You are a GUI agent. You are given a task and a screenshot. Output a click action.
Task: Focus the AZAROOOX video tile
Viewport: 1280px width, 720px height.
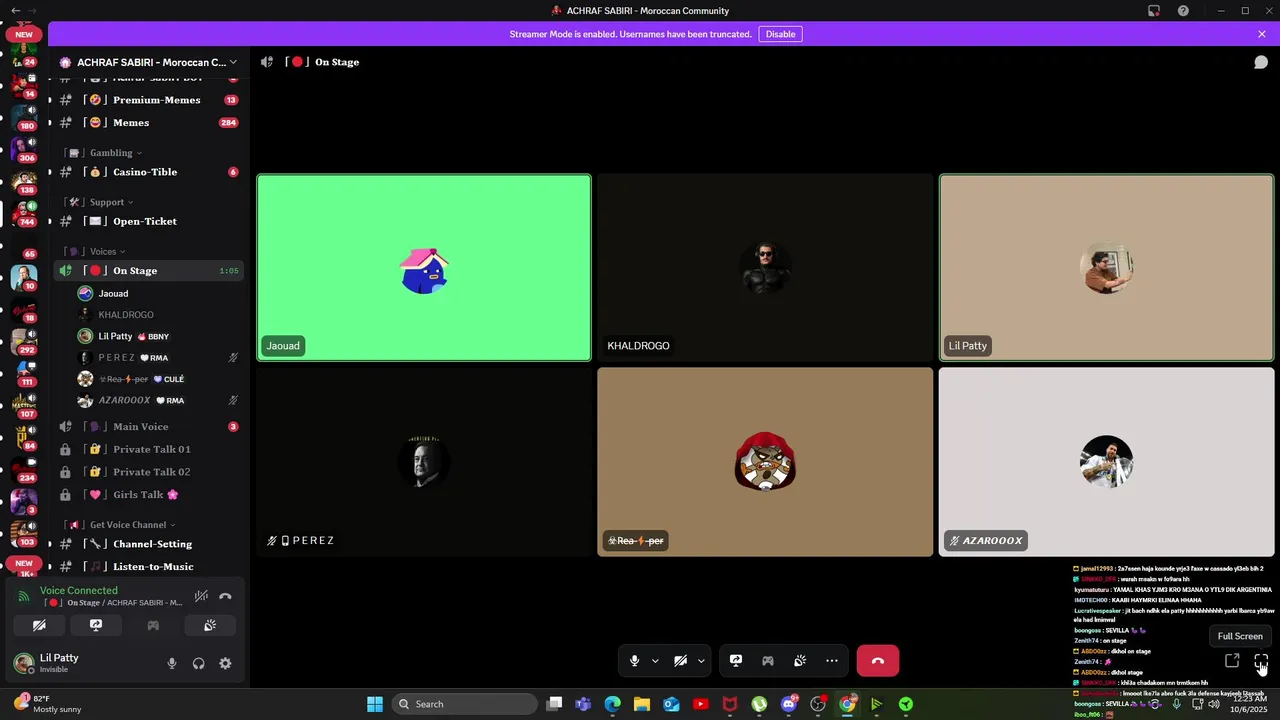tap(1106, 462)
